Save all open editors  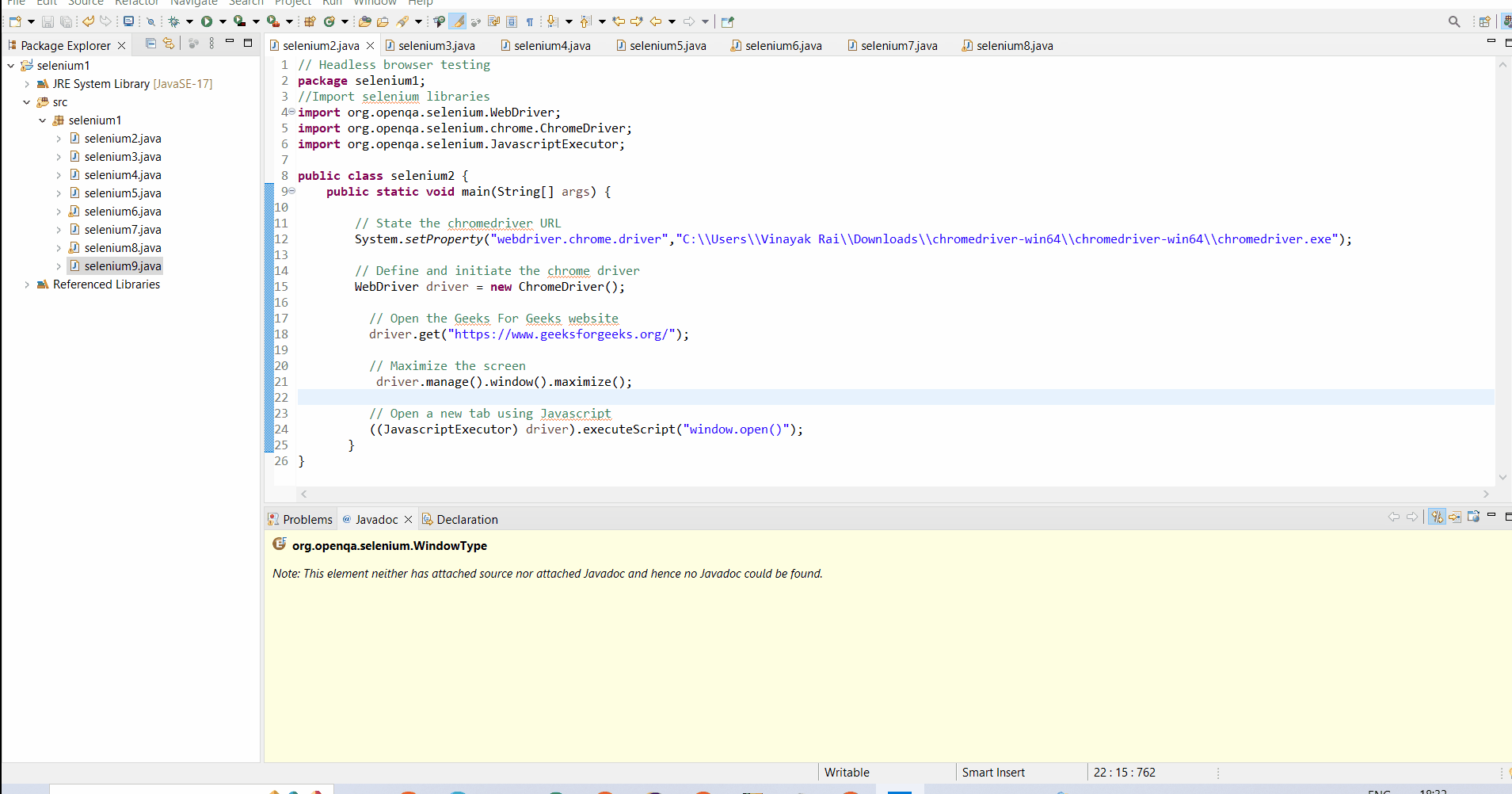pyautogui.click(x=67, y=21)
